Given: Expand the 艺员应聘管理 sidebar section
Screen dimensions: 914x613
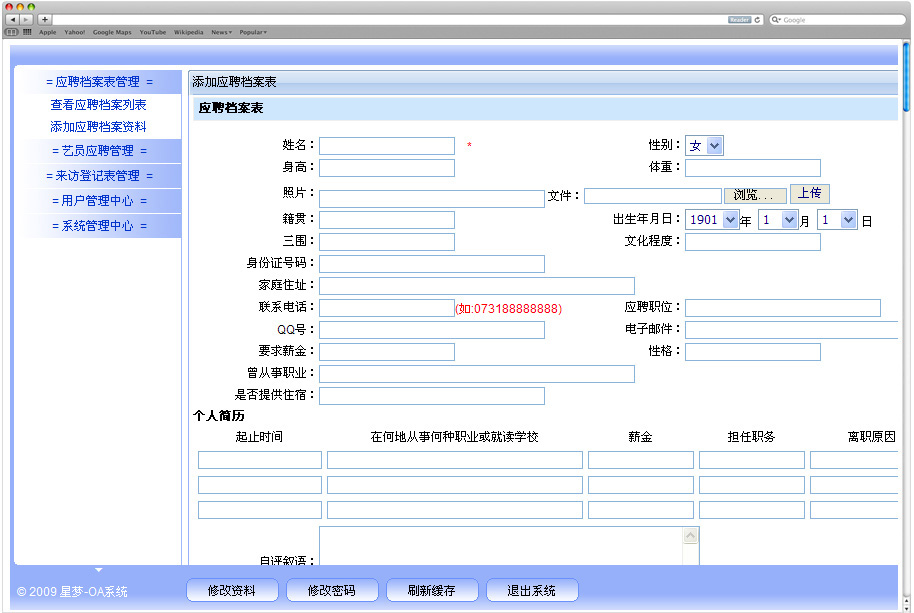Looking at the screenshot, I should click(x=99, y=151).
